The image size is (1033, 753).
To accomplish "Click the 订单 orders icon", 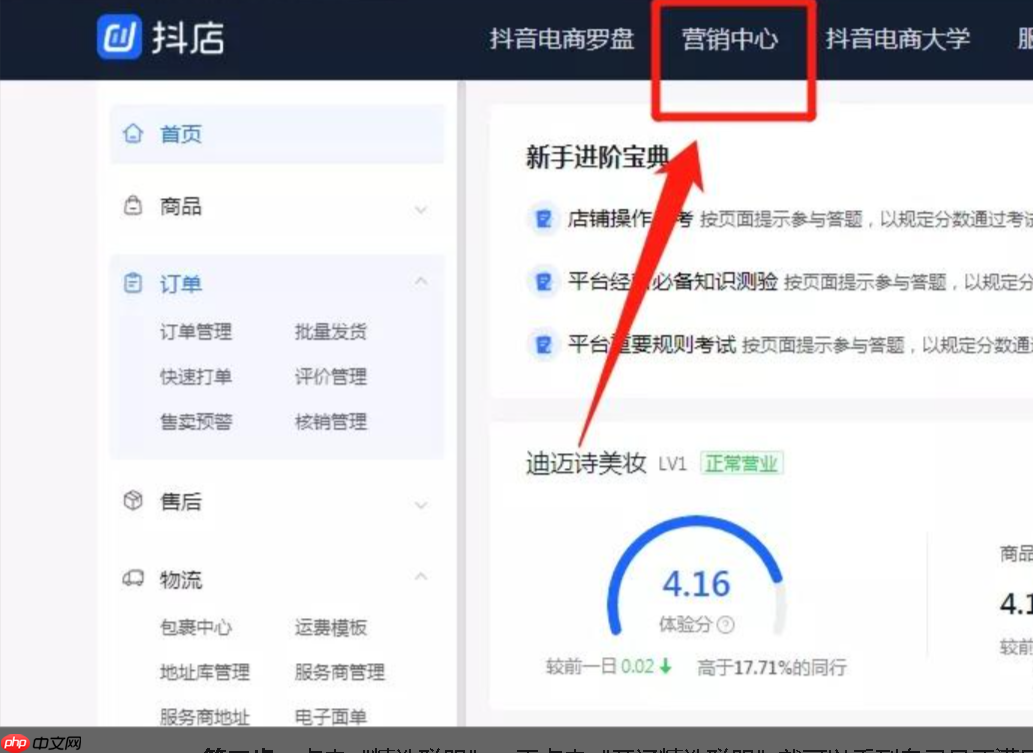I will tap(131, 285).
